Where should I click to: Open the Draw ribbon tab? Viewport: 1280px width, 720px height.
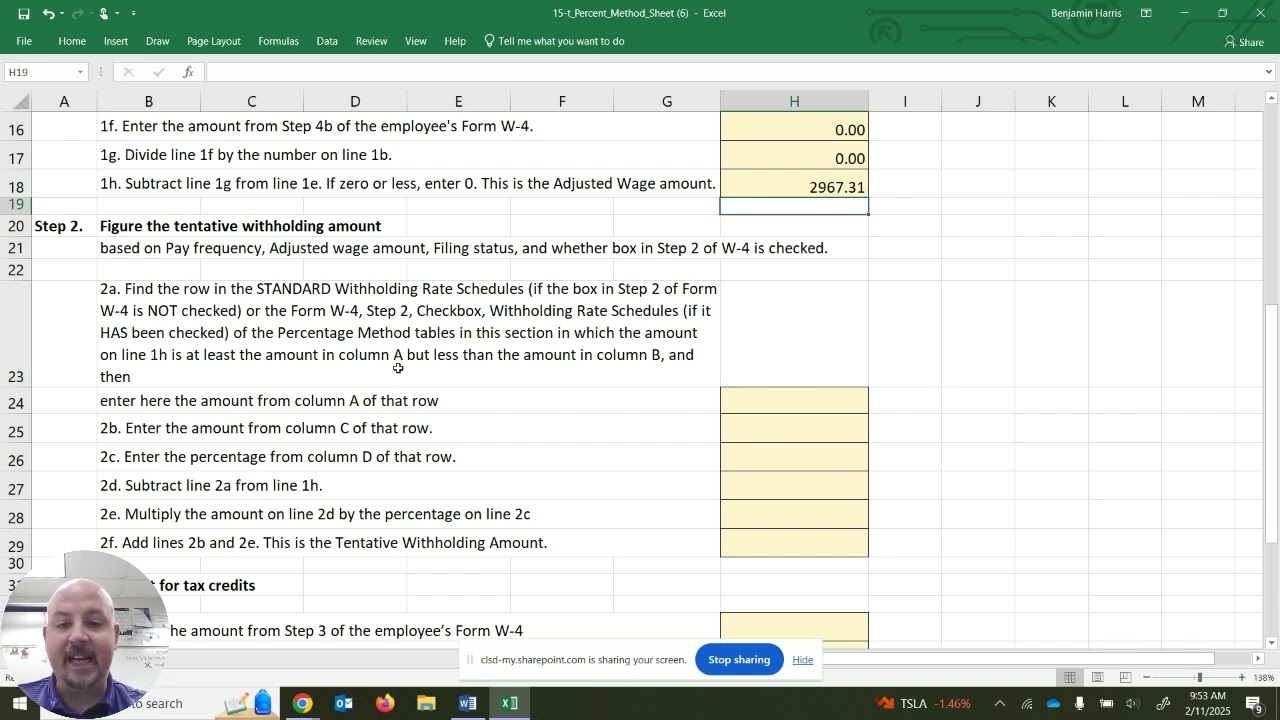point(158,41)
